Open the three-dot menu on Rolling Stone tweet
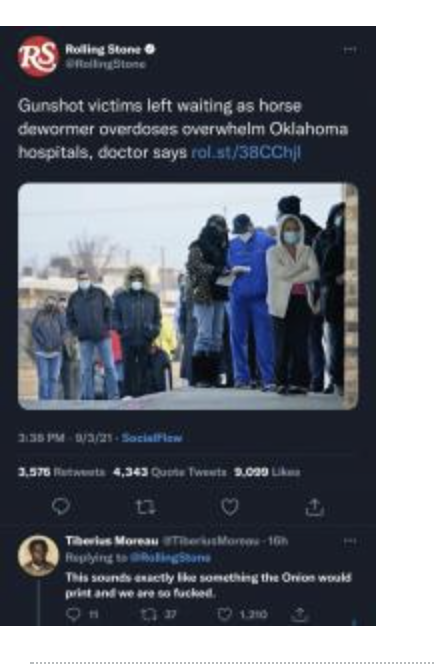 349,50
